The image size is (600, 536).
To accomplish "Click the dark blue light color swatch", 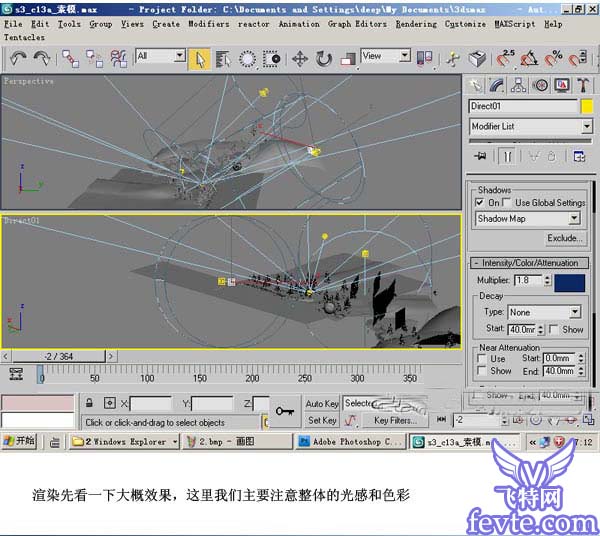I will point(569,283).
